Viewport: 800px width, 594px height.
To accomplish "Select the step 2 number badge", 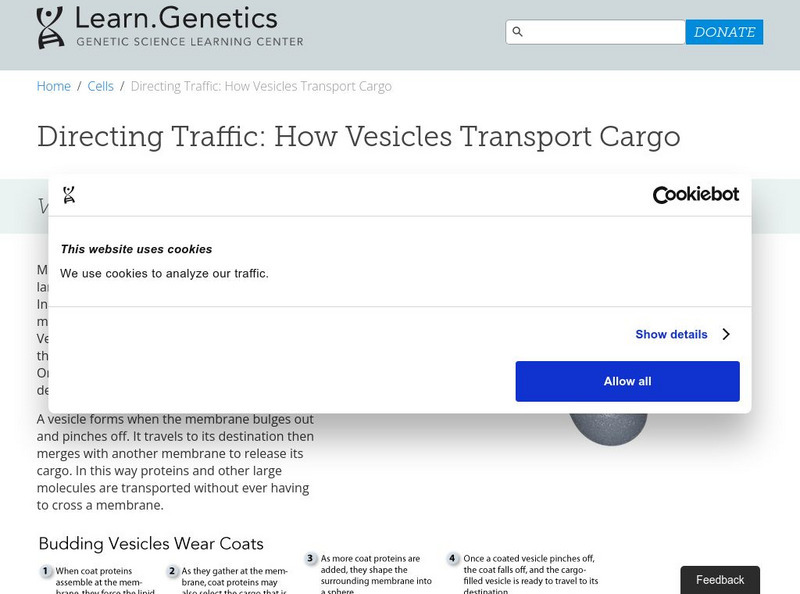I will (x=172, y=571).
